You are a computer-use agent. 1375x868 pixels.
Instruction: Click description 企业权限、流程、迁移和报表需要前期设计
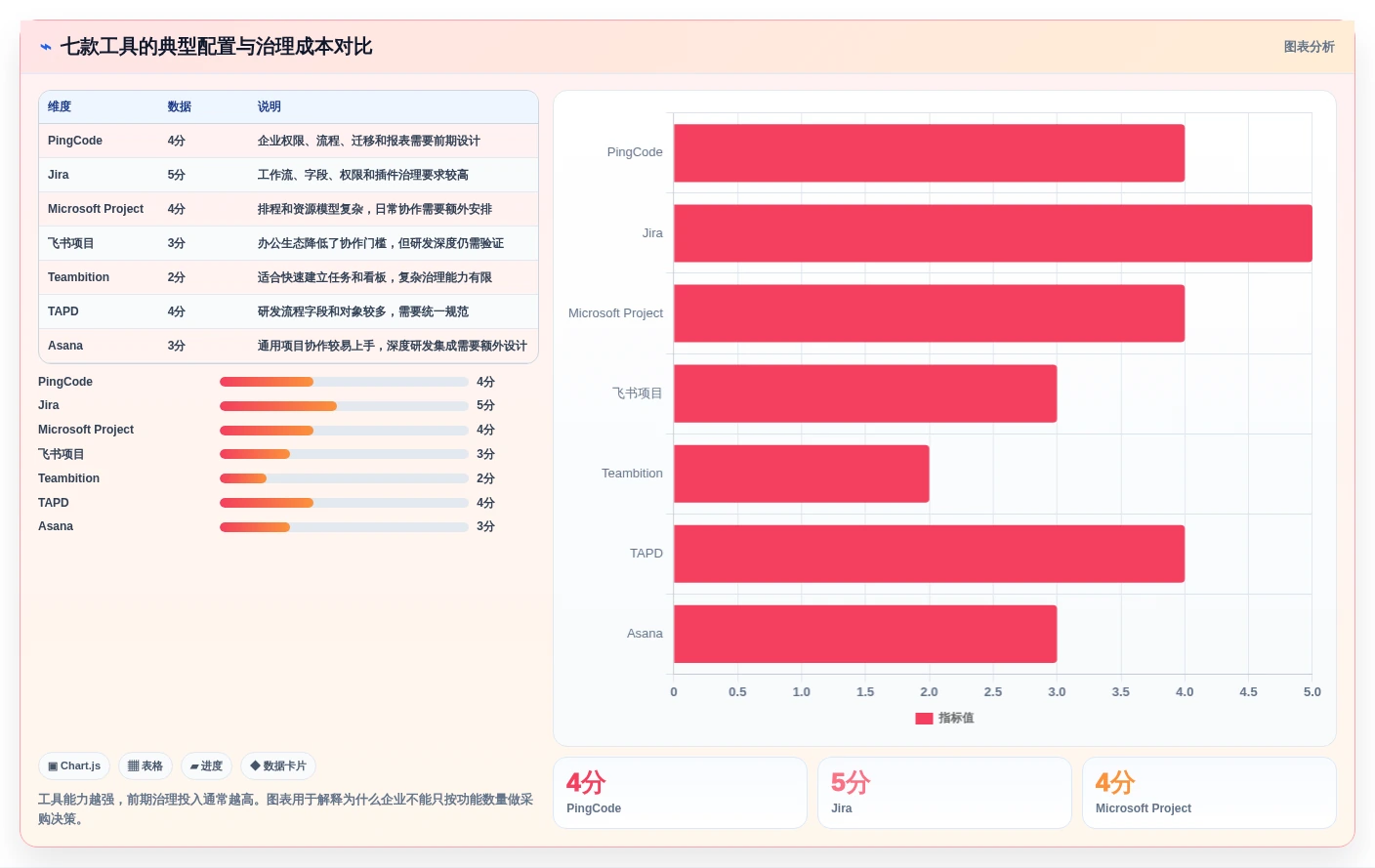[369, 141]
